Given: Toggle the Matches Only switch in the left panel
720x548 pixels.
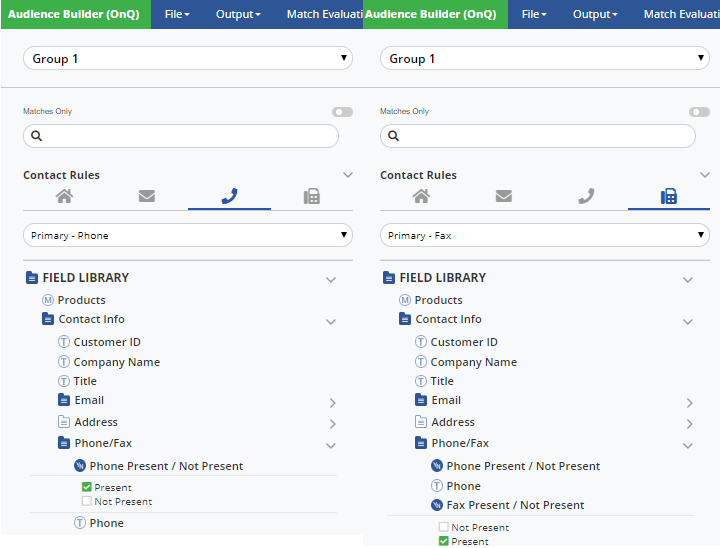Looking at the screenshot, I should click(342, 112).
